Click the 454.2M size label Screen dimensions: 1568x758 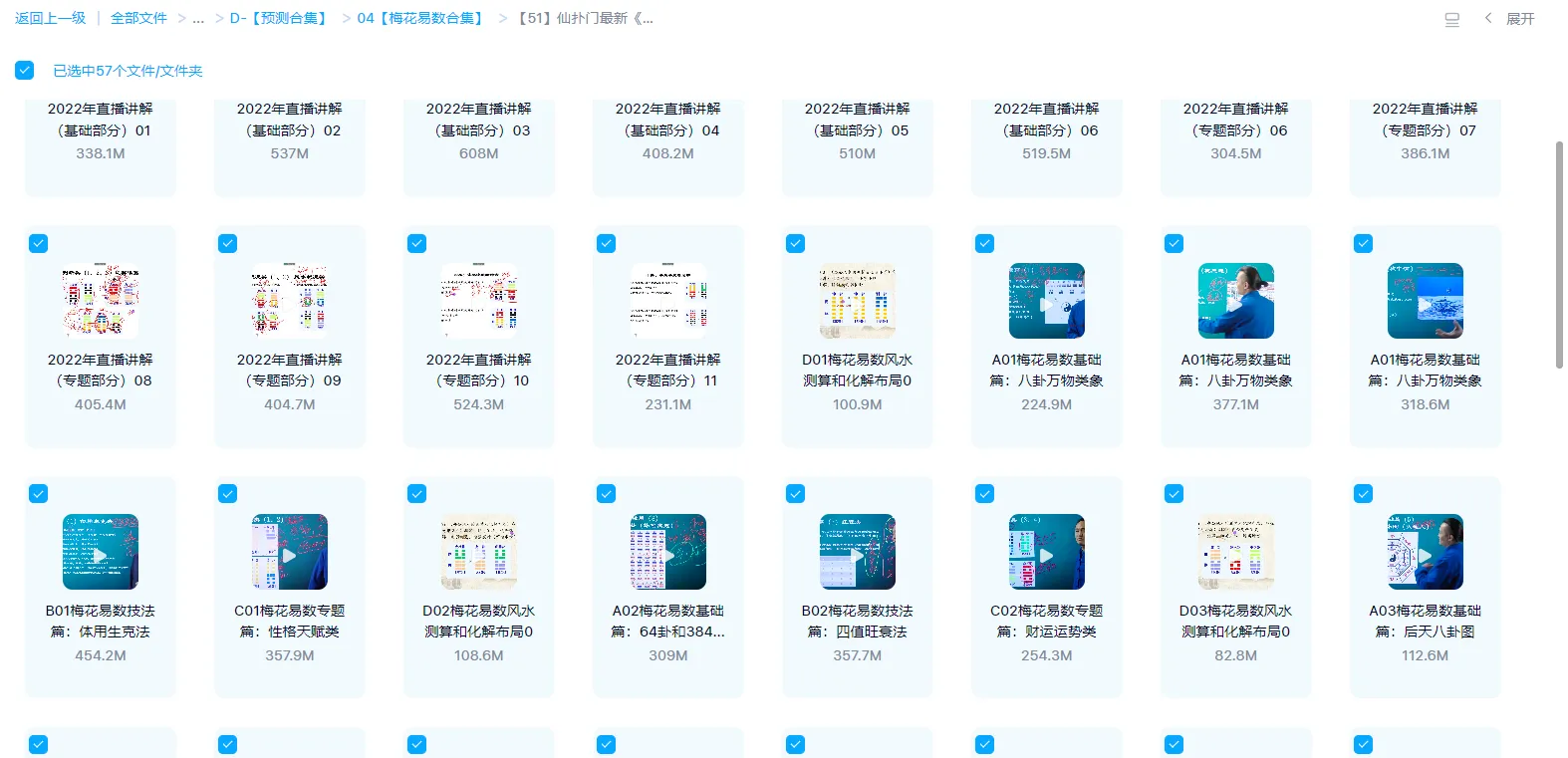click(101, 655)
